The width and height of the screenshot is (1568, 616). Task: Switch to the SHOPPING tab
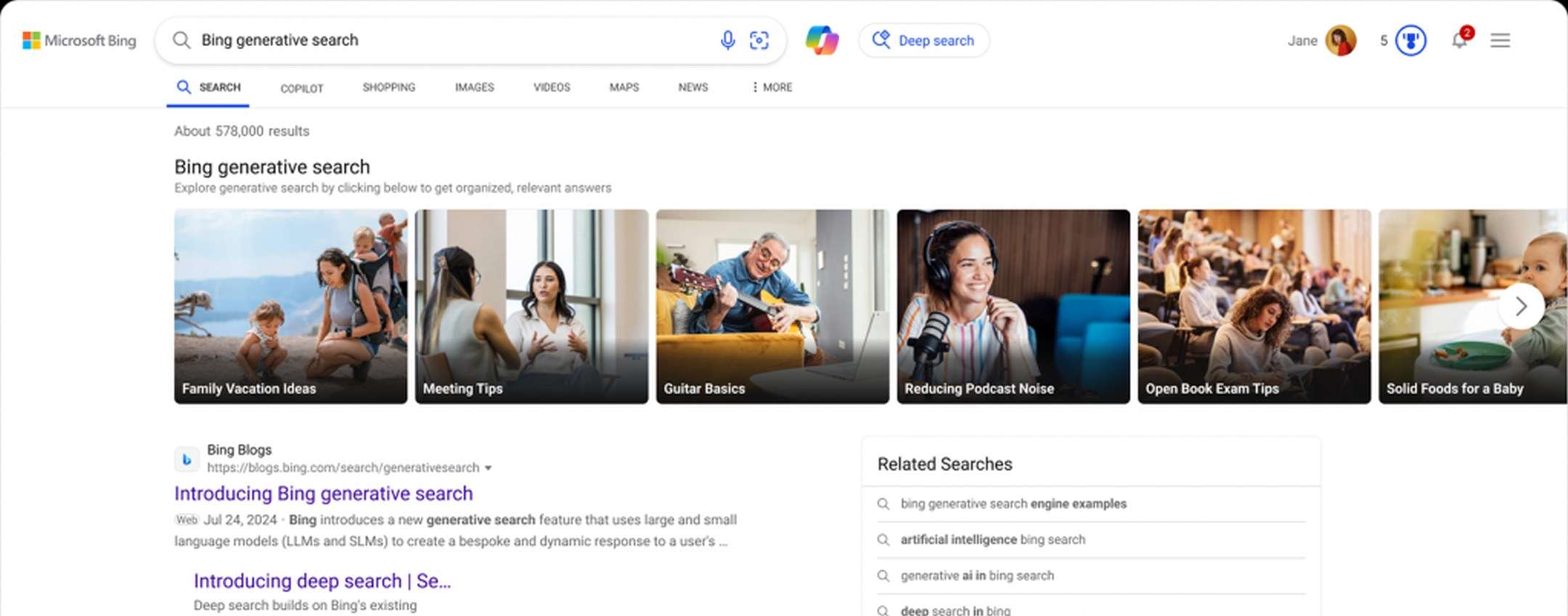[389, 87]
